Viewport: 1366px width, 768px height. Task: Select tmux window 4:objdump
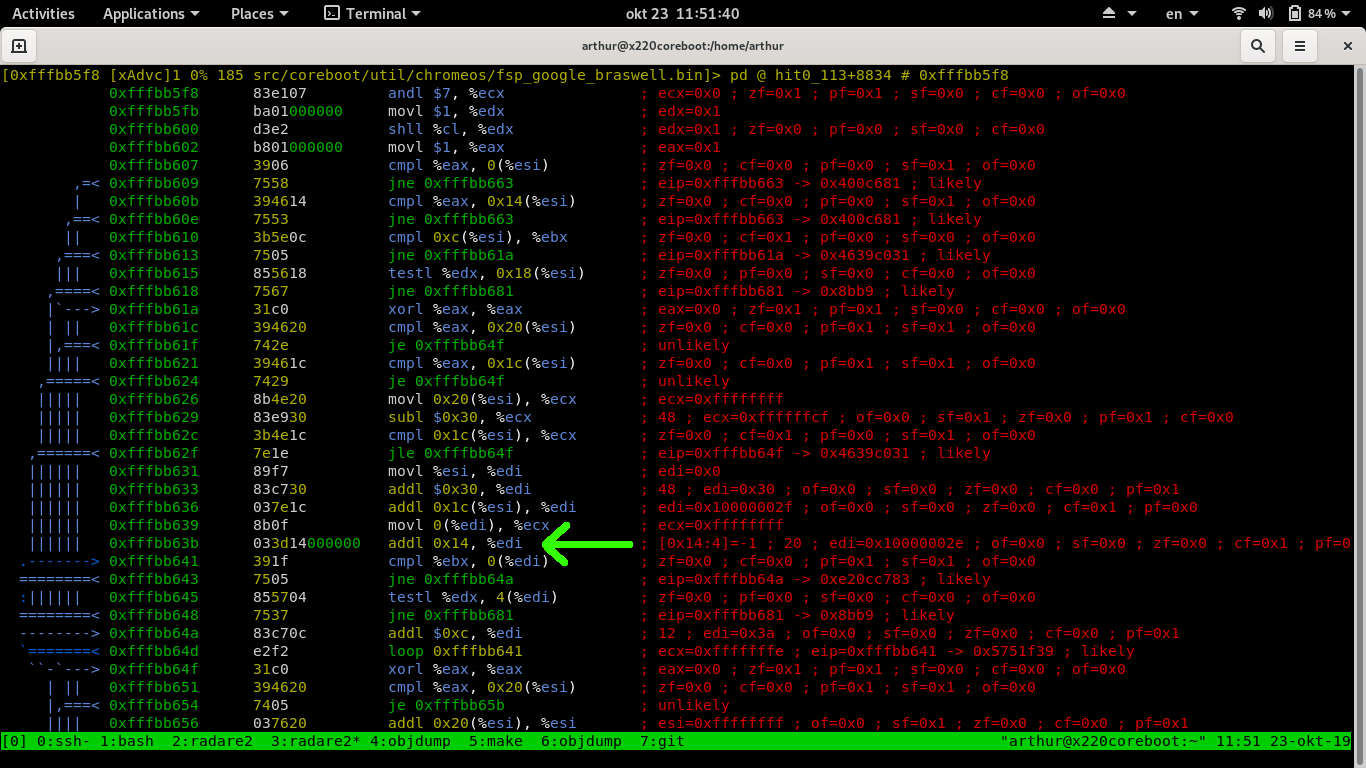click(x=410, y=741)
